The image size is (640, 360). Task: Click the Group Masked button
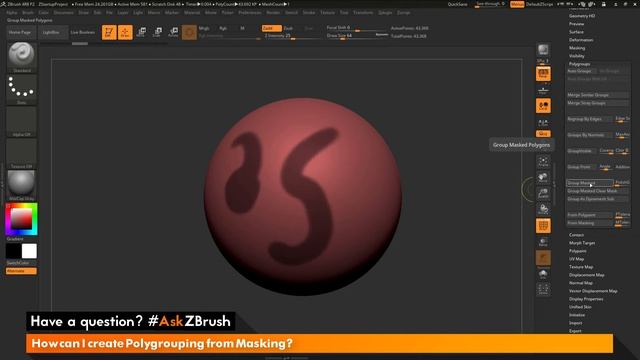click(x=590, y=183)
